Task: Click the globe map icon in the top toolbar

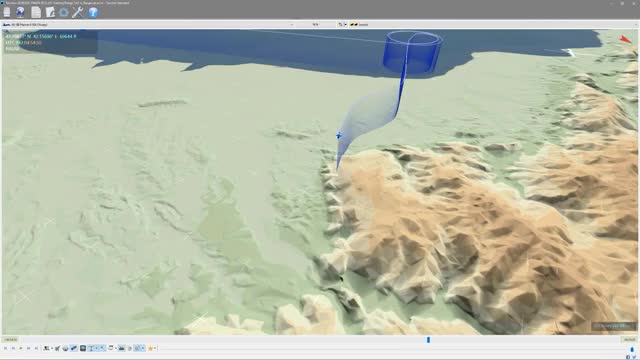Action: (20, 12)
